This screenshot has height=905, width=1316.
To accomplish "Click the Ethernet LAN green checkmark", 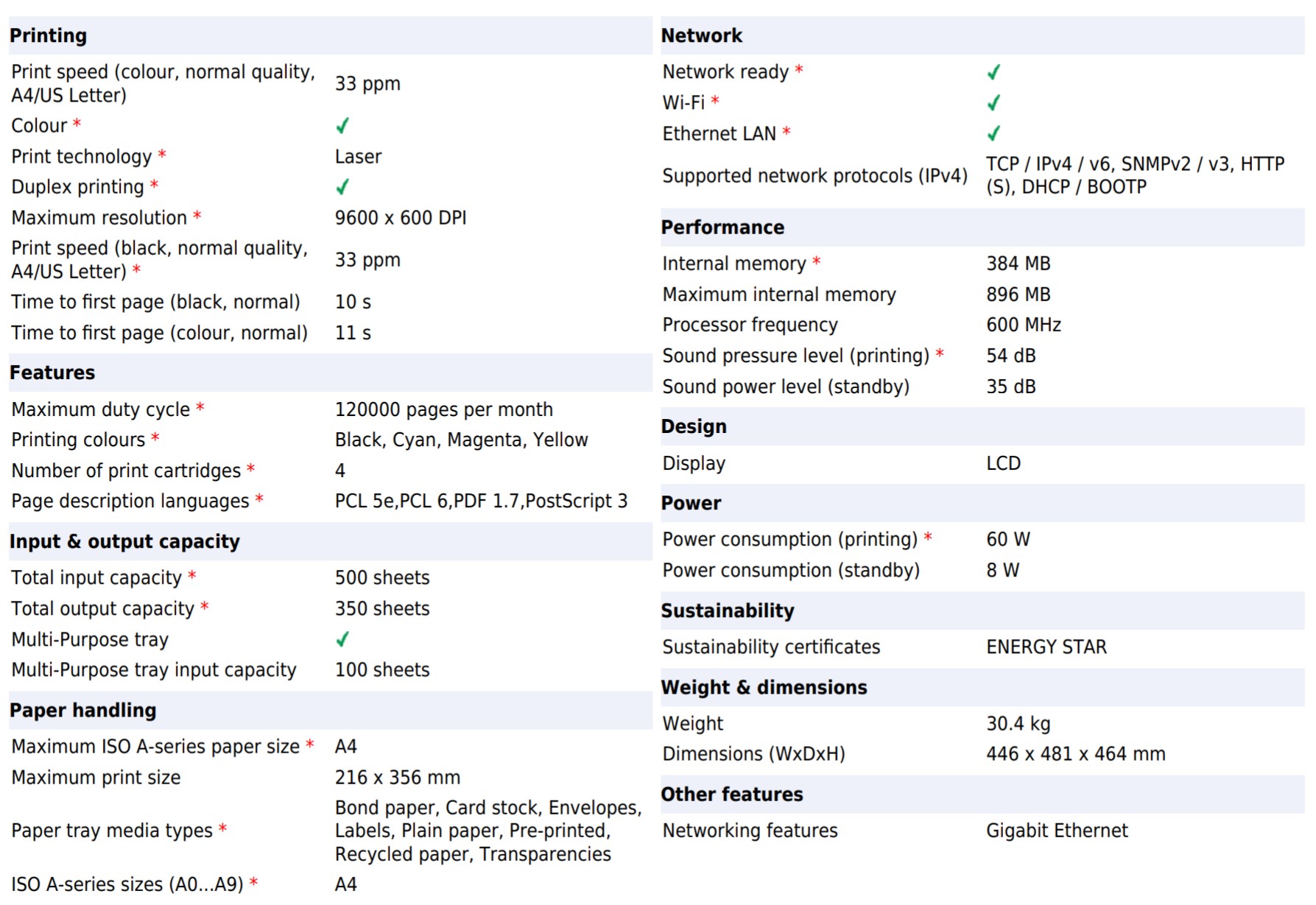I will 993,133.
